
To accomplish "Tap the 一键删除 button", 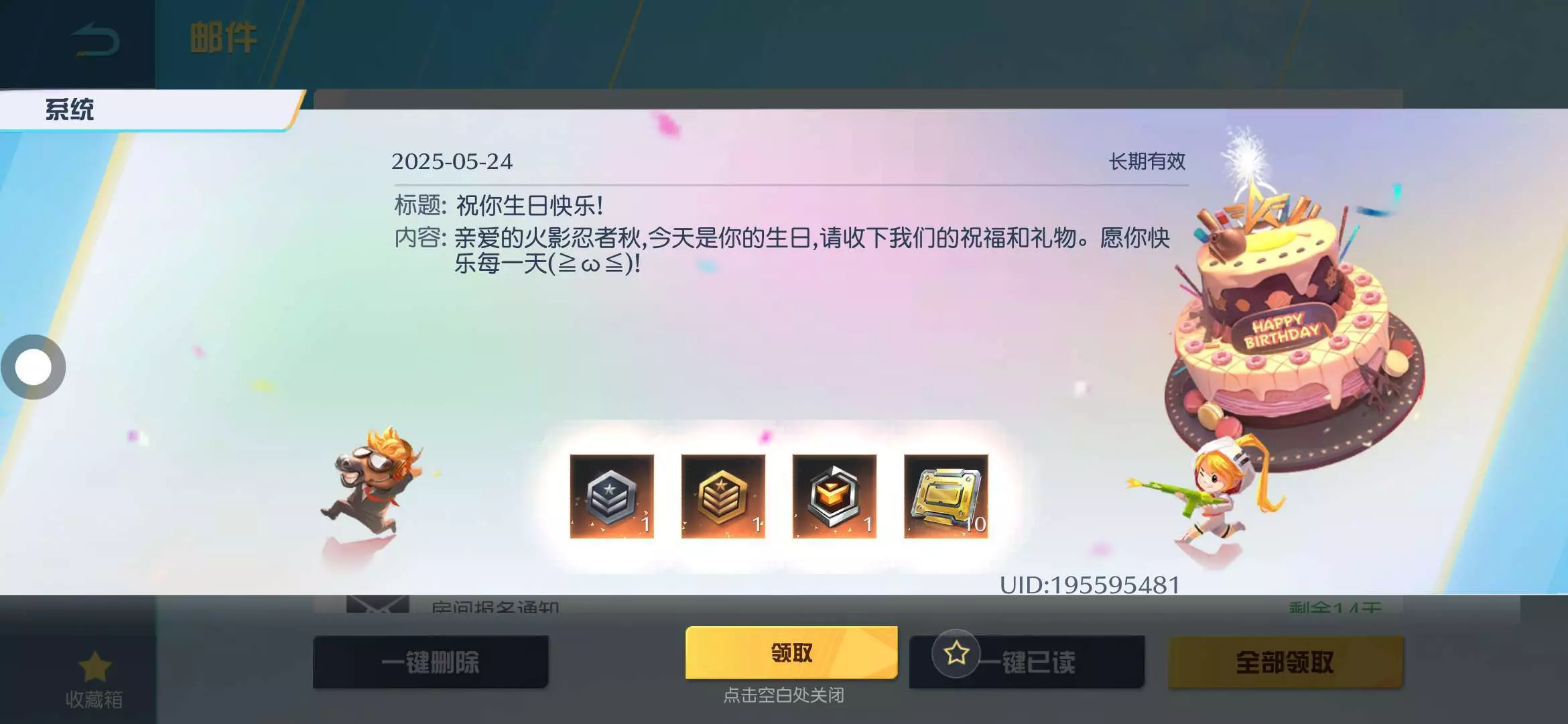I will tap(431, 662).
